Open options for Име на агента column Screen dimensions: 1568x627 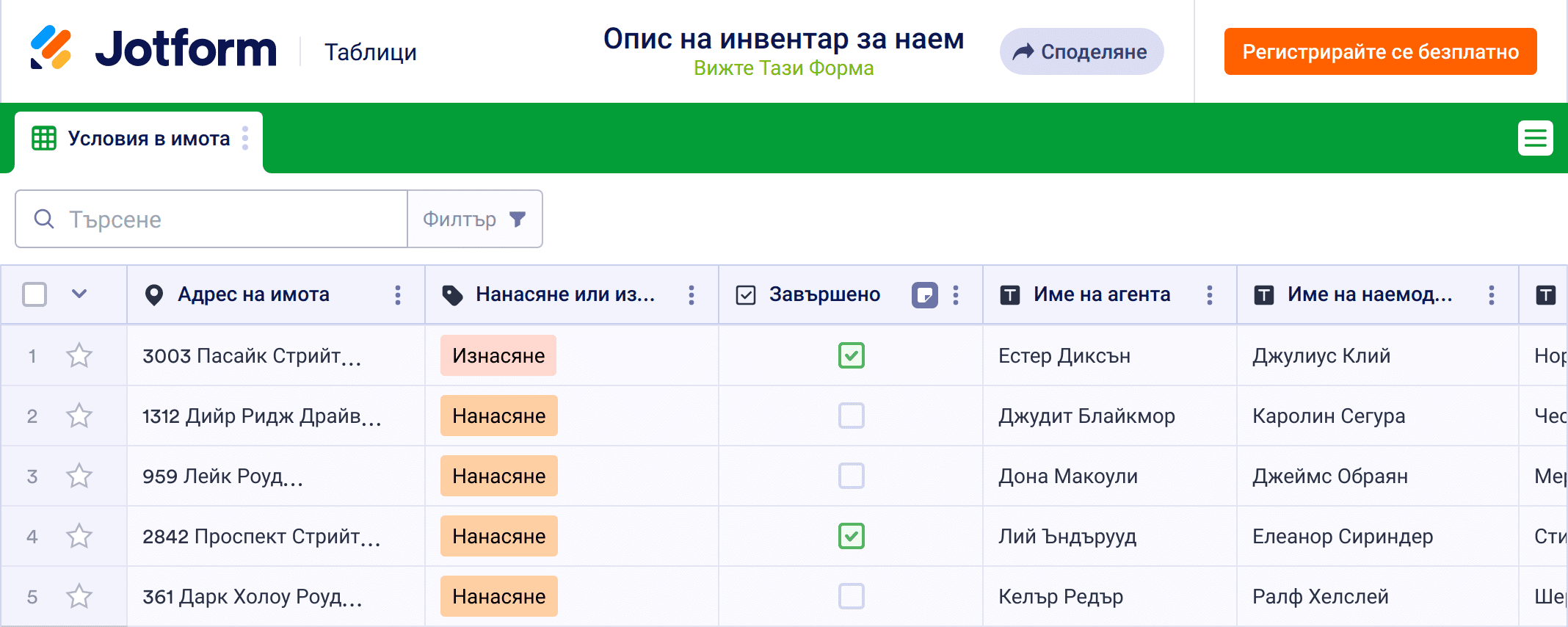coord(1210,295)
